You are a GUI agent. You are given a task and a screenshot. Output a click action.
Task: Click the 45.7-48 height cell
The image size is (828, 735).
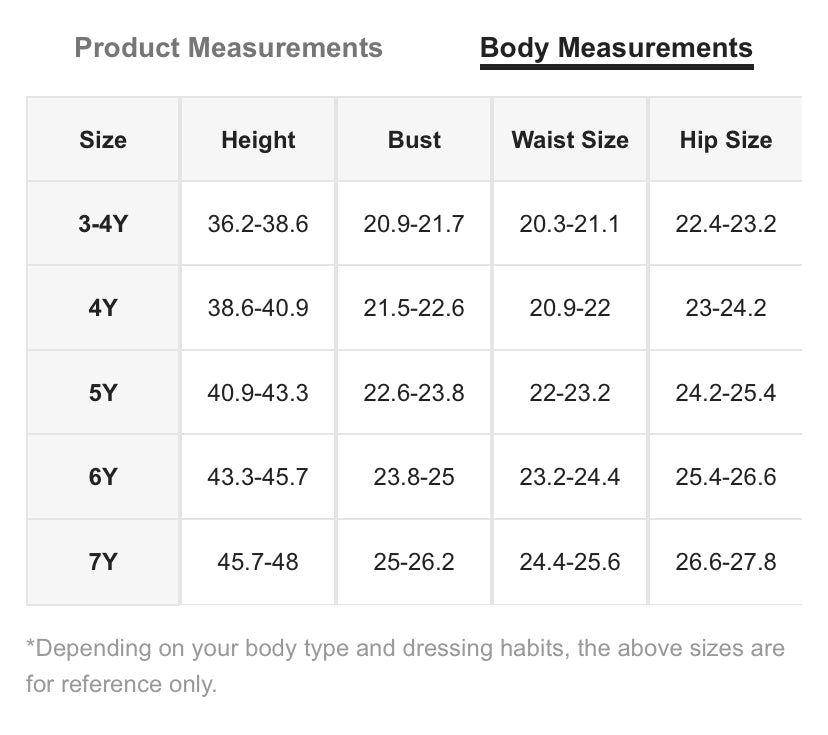coord(258,562)
